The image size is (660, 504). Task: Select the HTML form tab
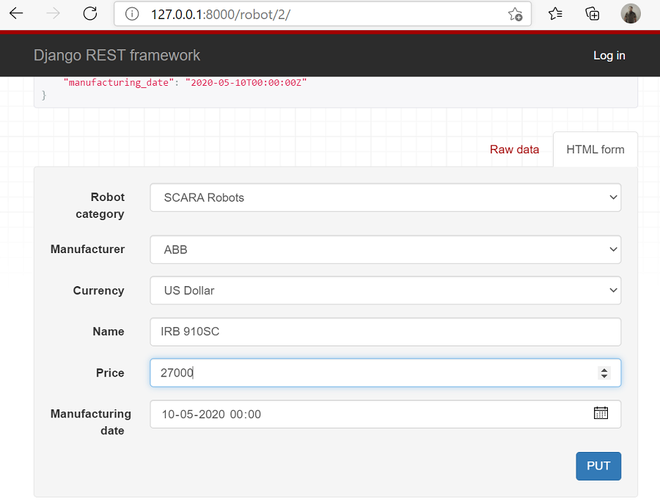pos(595,149)
